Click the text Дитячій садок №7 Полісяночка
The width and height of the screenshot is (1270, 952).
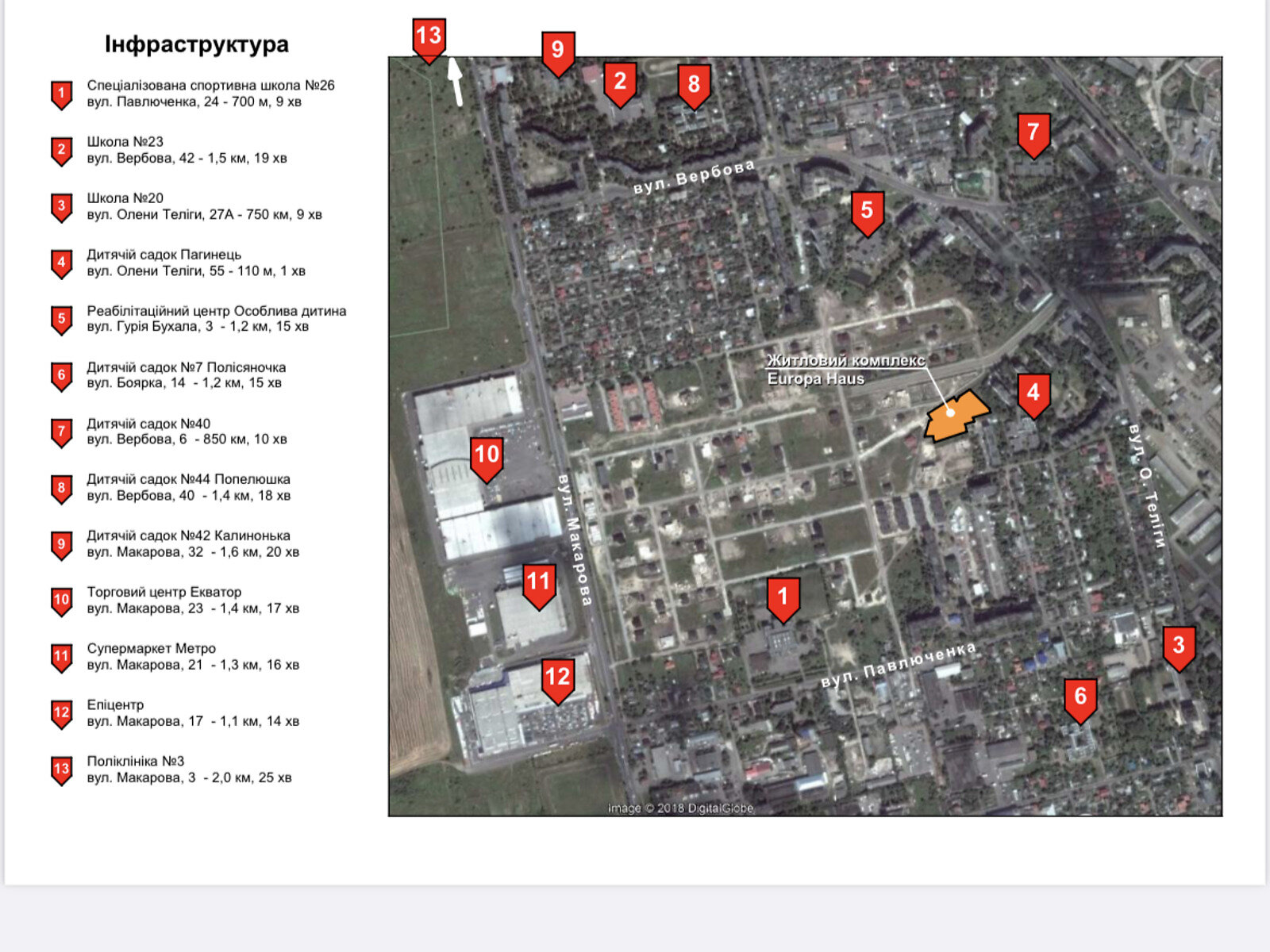pyautogui.click(x=187, y=367)
